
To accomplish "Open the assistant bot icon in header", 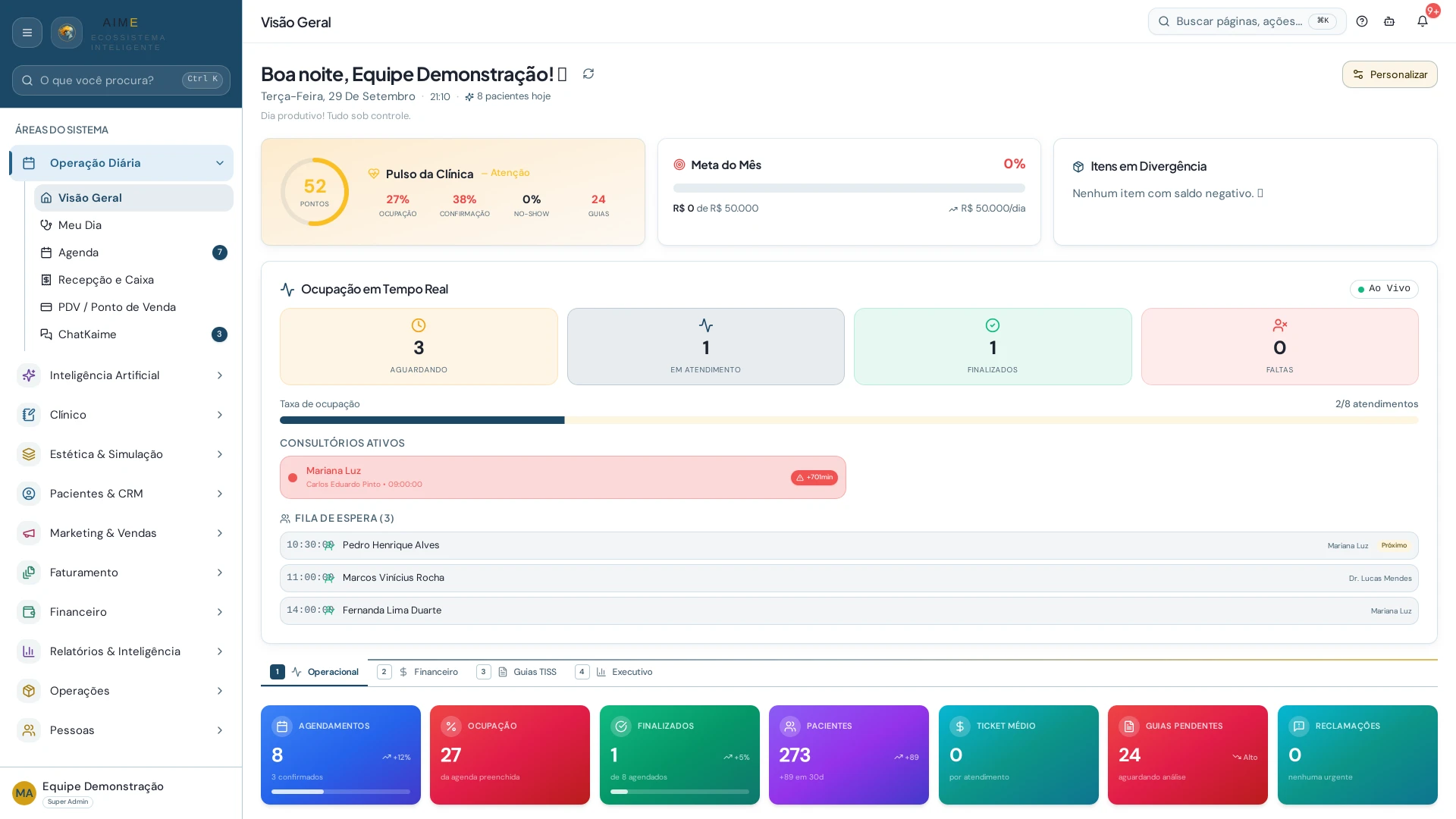I will tap(1389, 21).
